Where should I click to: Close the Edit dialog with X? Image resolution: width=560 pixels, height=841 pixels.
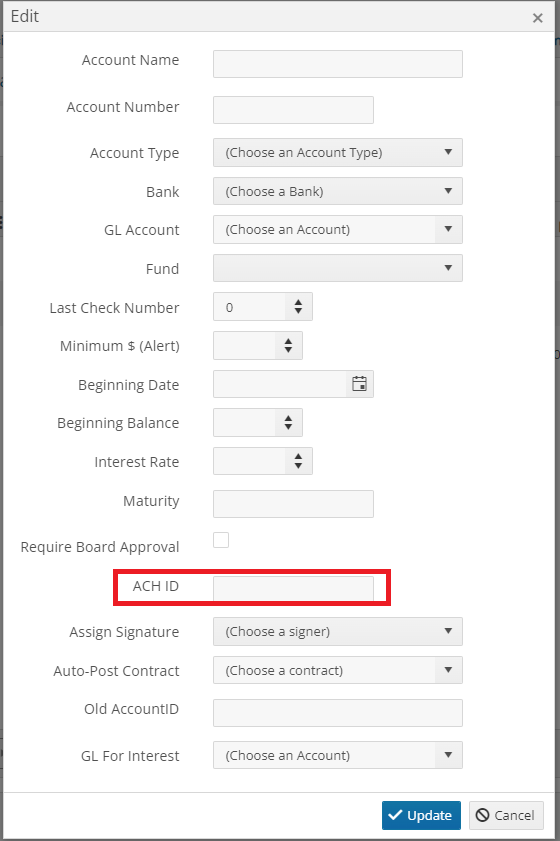537,18
